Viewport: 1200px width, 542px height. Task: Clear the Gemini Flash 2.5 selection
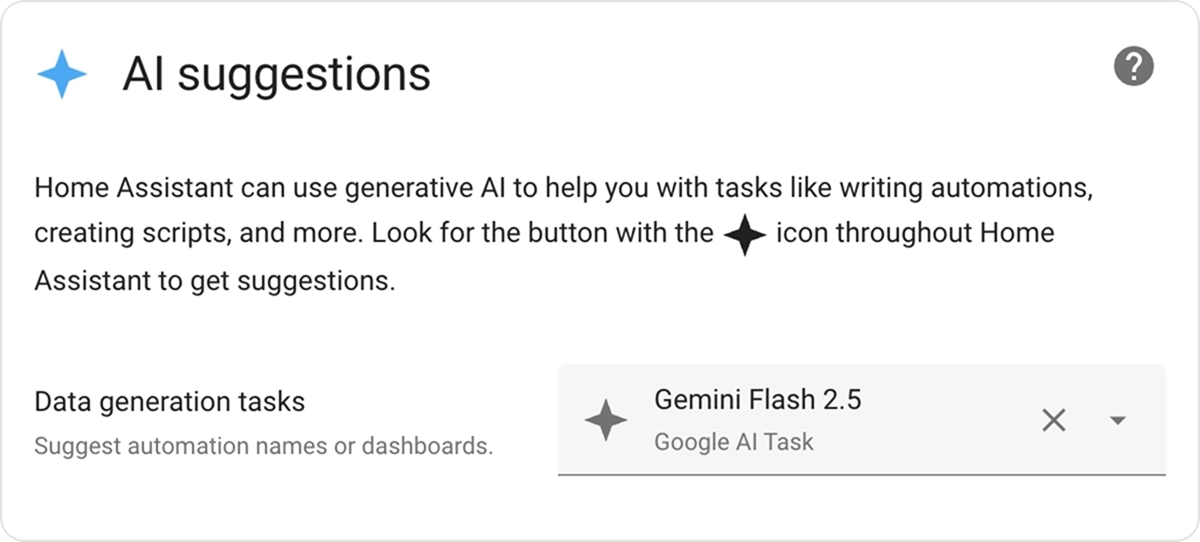point(1053,420)
